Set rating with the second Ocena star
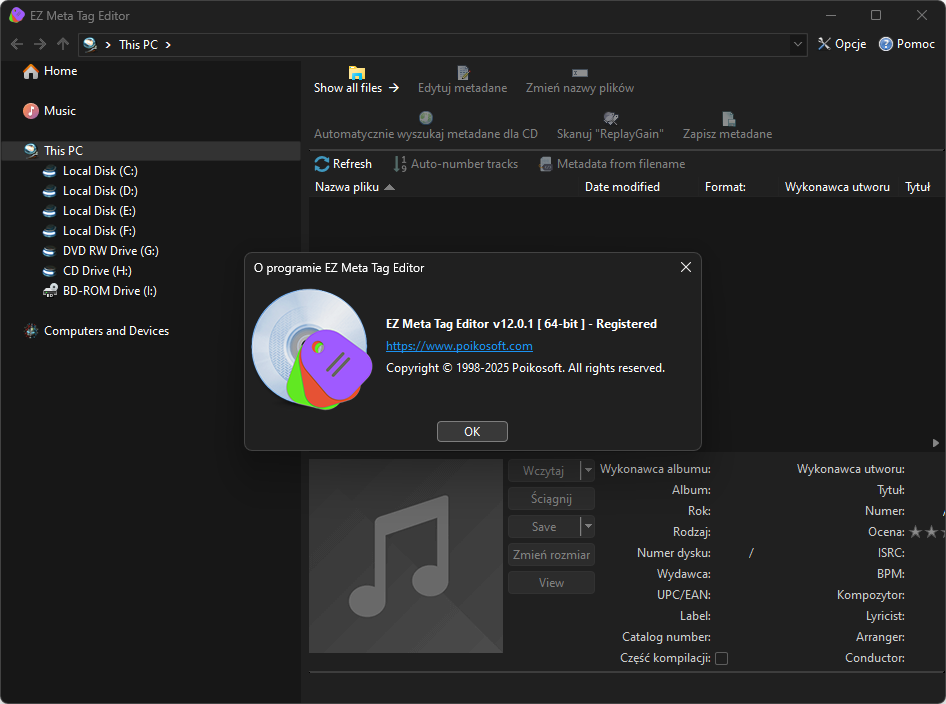This screenshot has height=704, width=946. tap(932, 531)
